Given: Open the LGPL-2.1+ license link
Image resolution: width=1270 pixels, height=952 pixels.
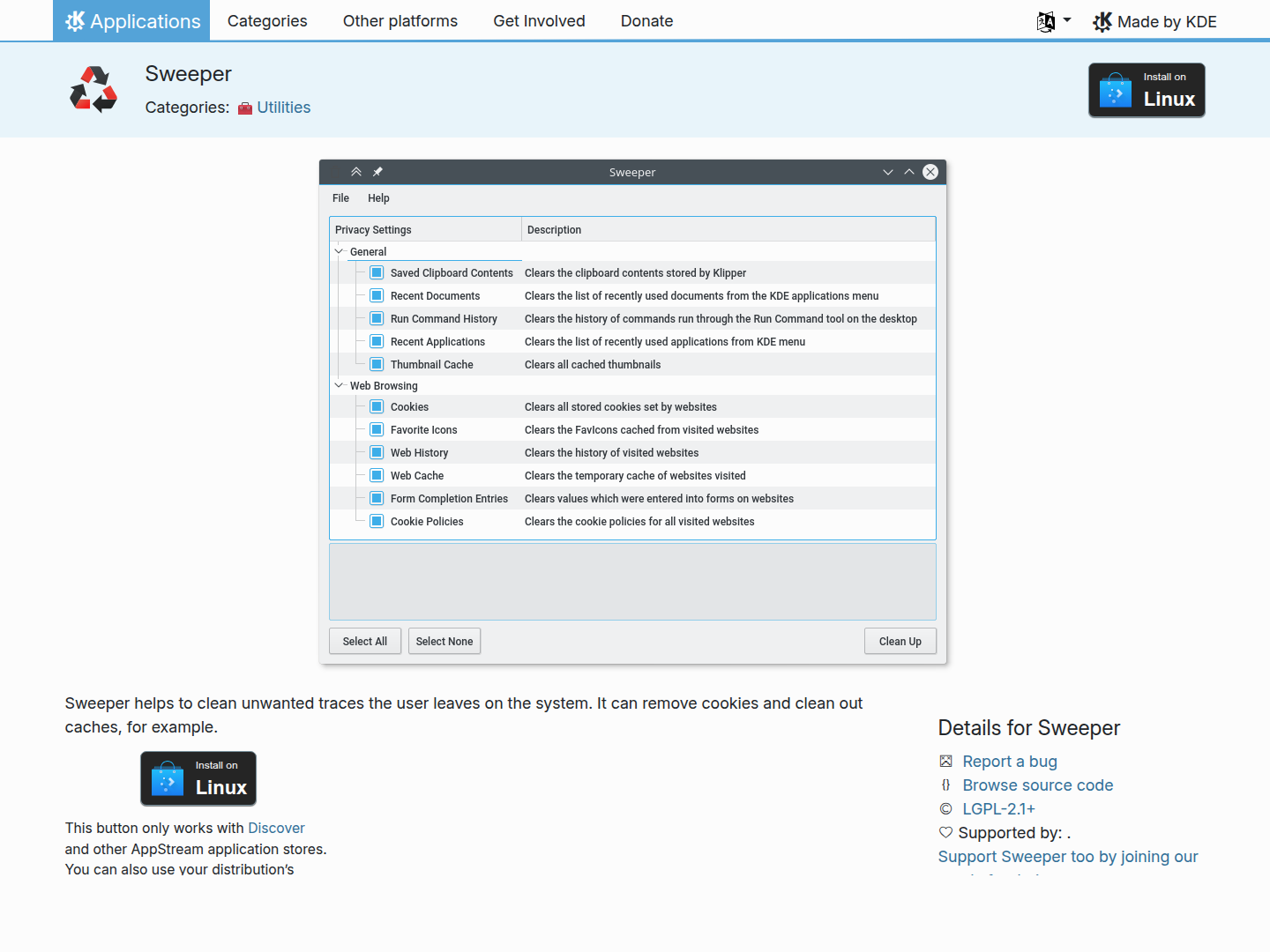Looking at the screenshot, I should [999, 809].
